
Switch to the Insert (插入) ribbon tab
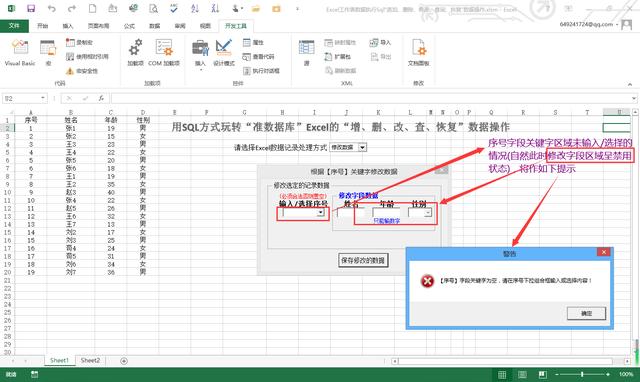click(68, 26)
